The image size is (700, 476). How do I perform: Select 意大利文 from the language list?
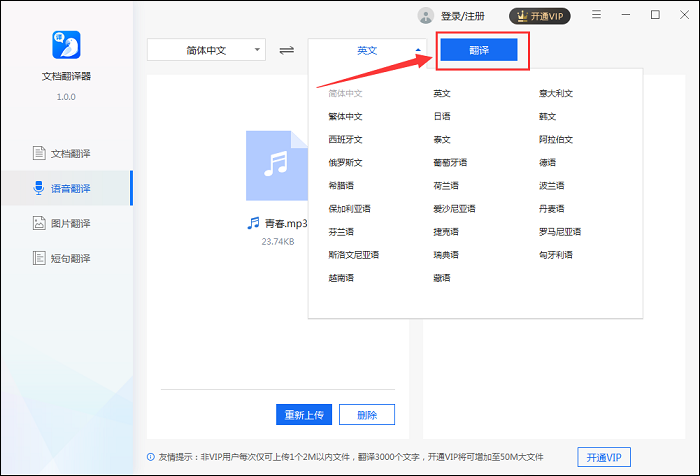[x=555, y=93]
